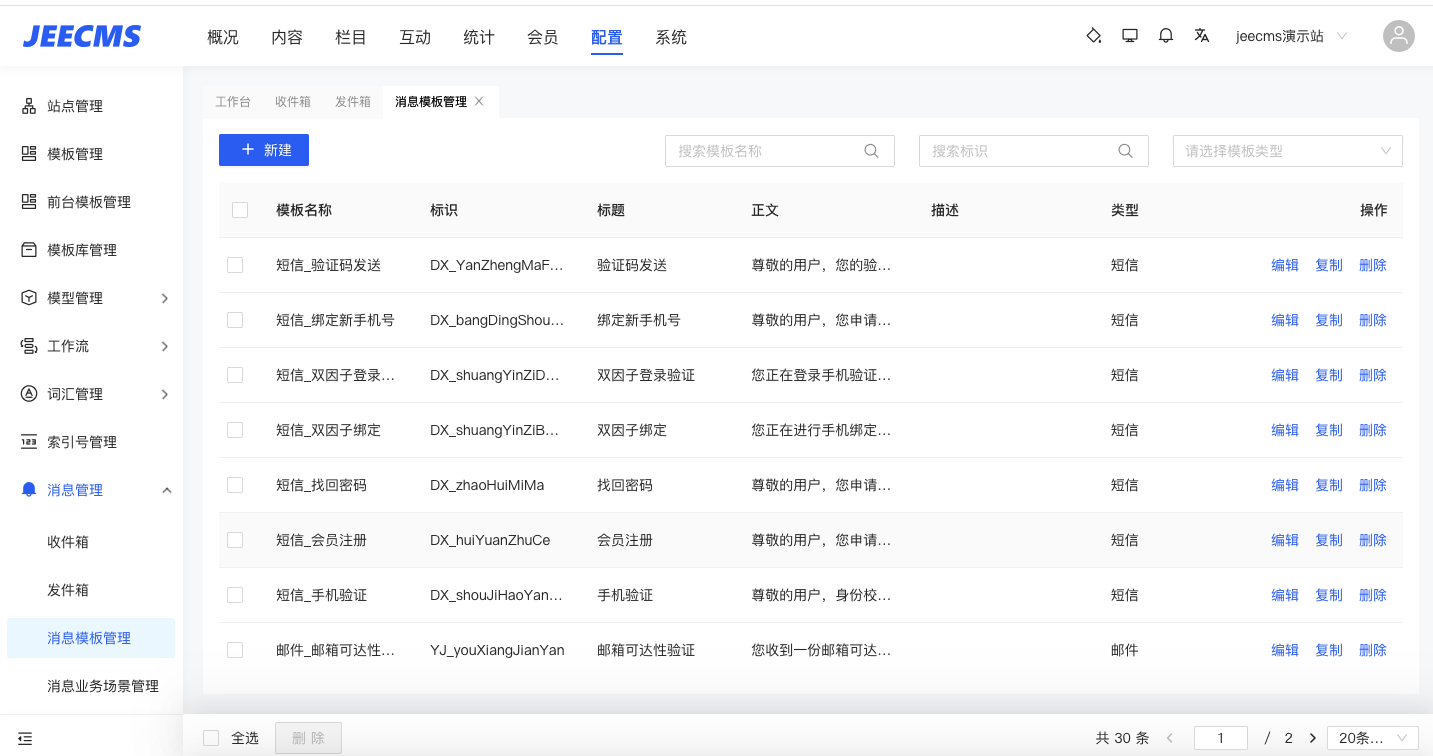This screenshot has height=756, width=1433.
Task: Click 编辑 link for 短信_找回密码 row
Action: [x=1284, y=485]
